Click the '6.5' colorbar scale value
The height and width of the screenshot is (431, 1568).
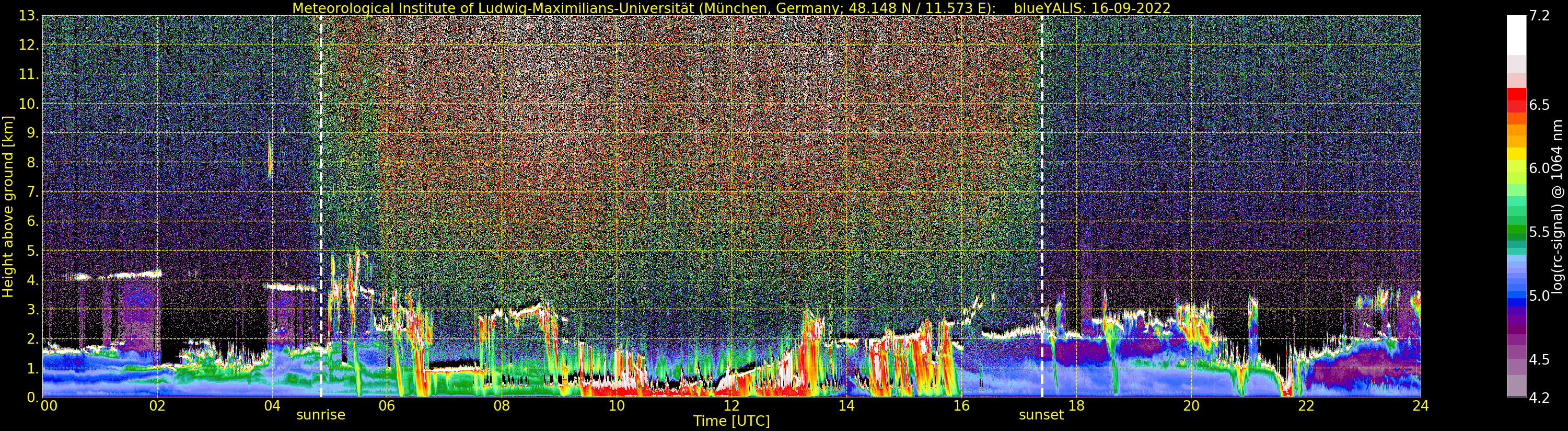point(1539,105)
